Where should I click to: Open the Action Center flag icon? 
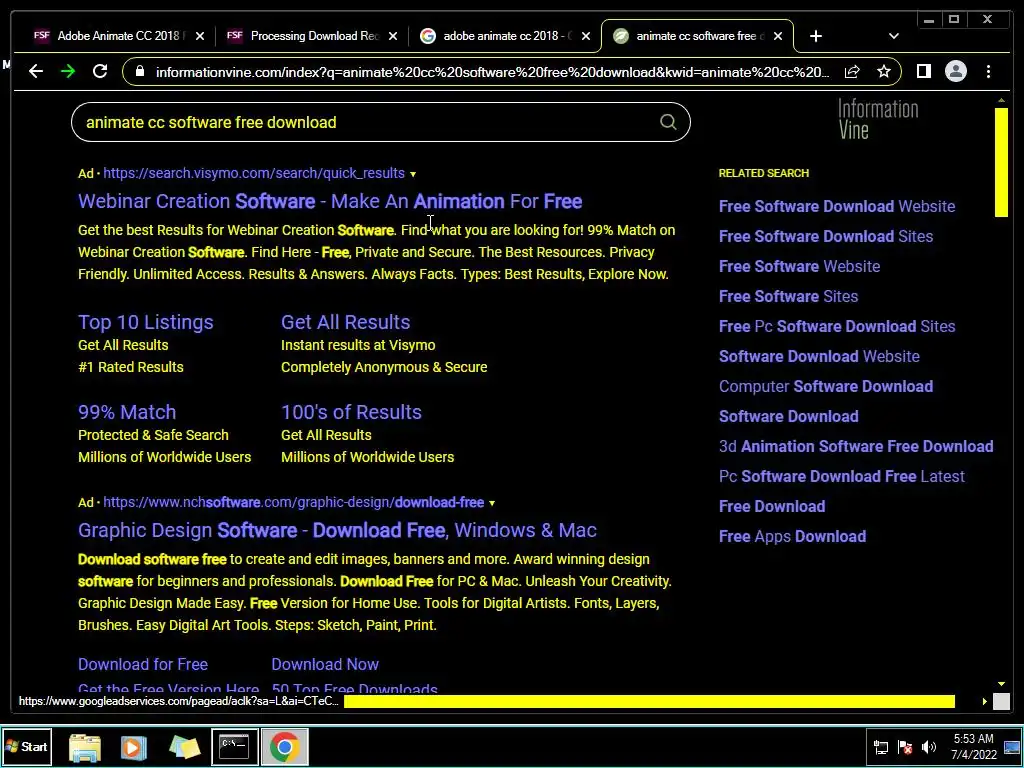click(x=905, y=747)
